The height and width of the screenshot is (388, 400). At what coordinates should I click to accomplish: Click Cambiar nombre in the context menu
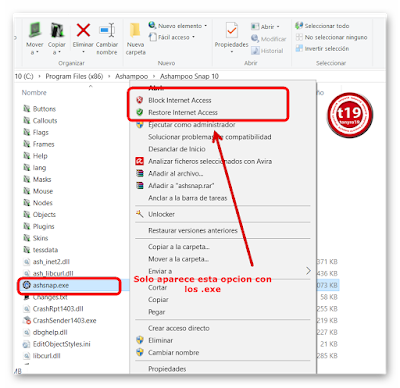point(173,353)
